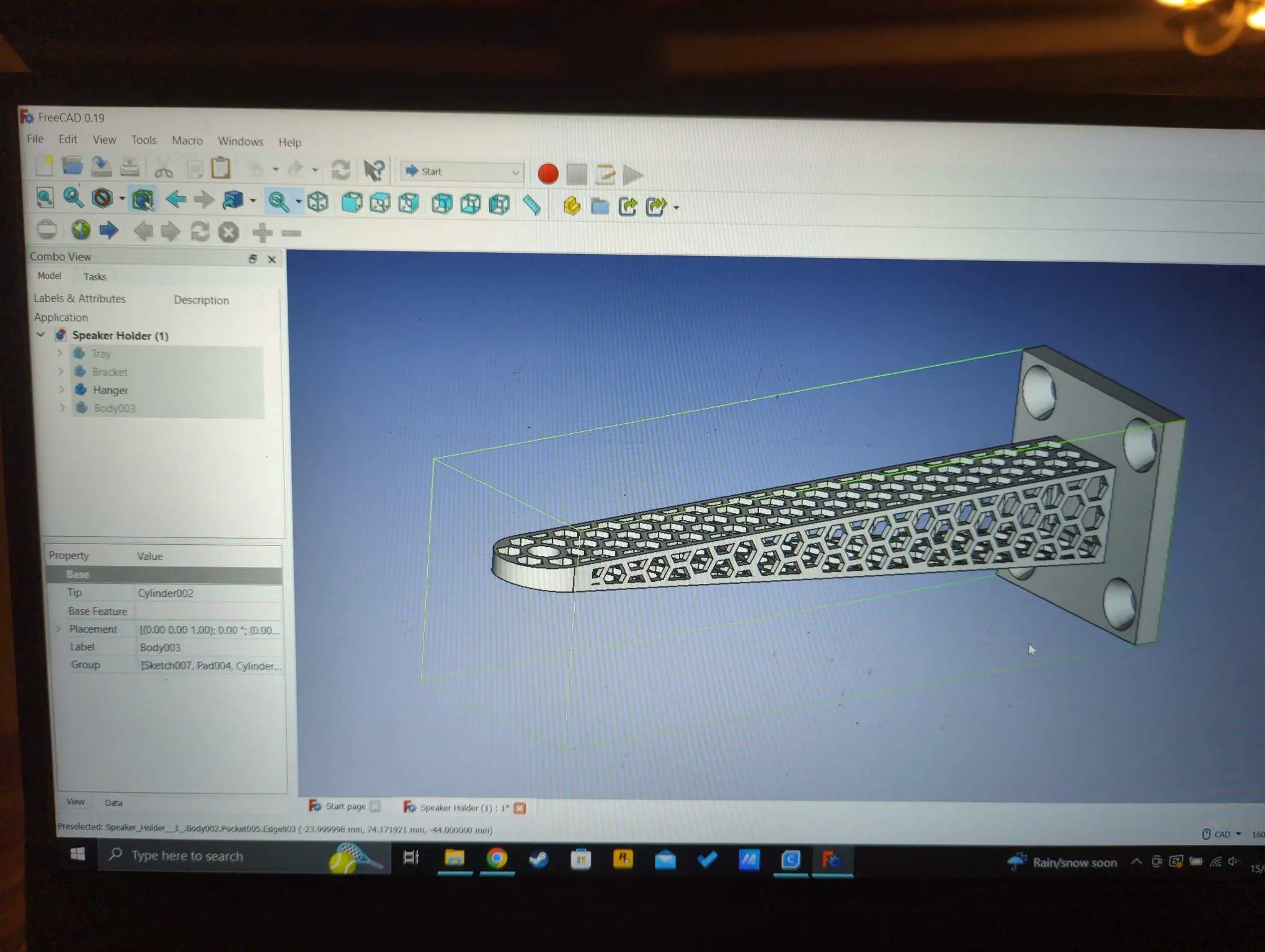Screen dimensions: 1265x952
Task: Open Chrome from the Windows taskbar
Action: [x=497, y=858]
